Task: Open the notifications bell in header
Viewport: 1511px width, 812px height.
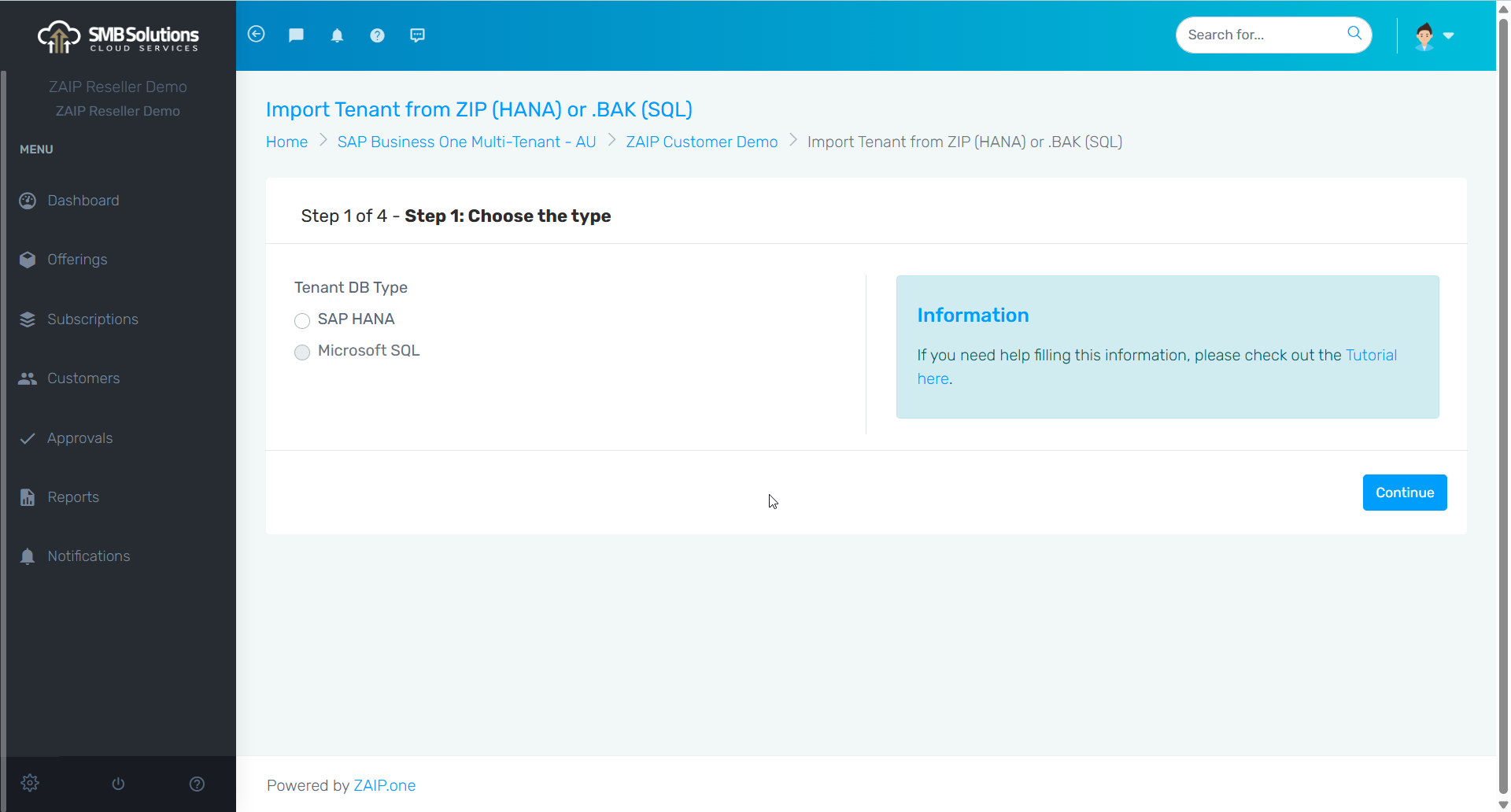Action: tap(337, 35)
